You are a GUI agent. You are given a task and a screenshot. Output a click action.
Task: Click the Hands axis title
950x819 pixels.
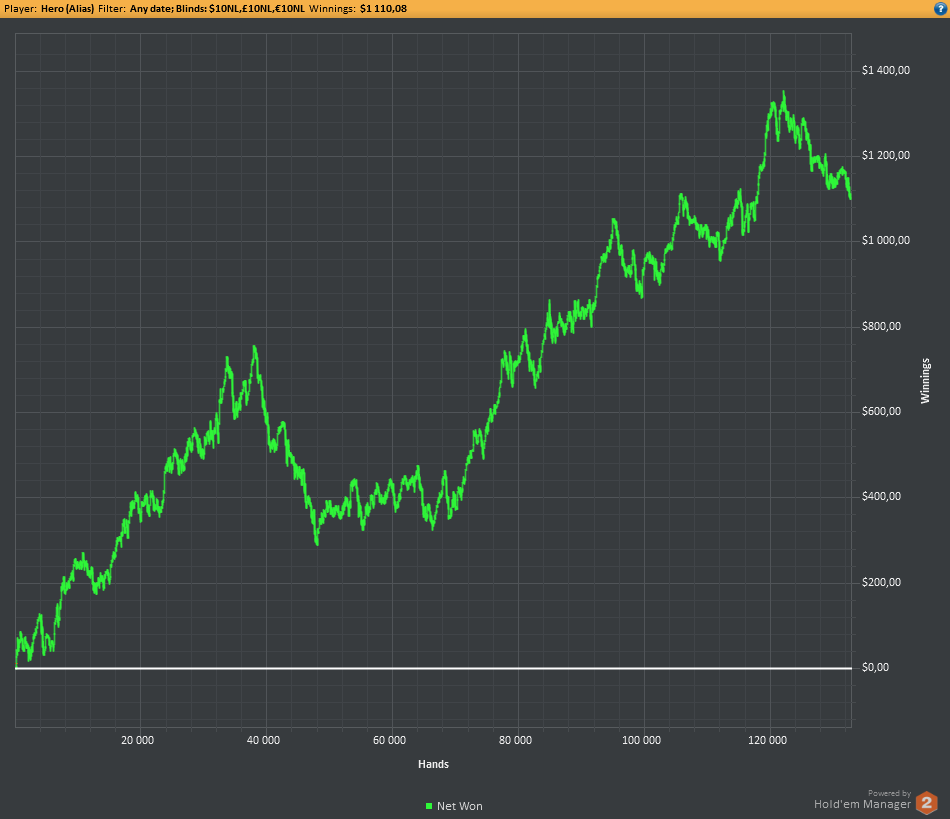click(433, 764)
